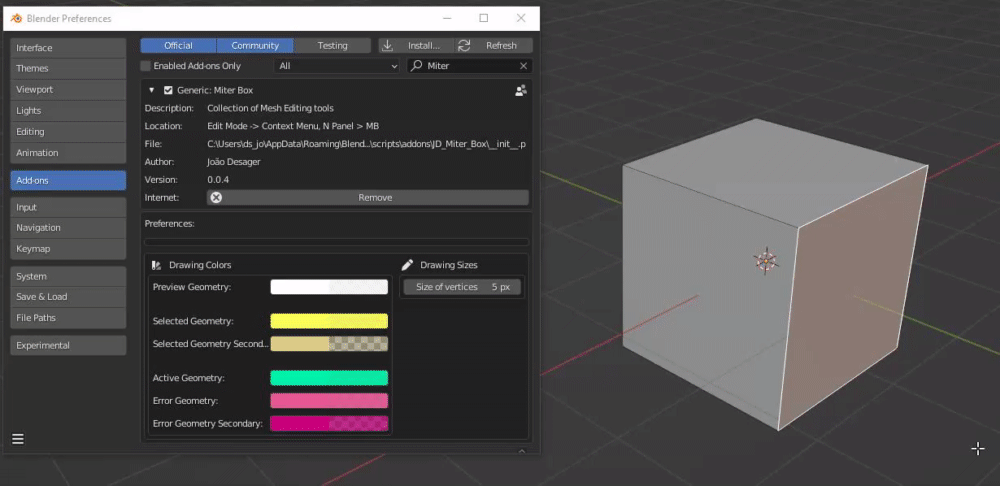This screenshot has height=486, width=1000.
Task: Toggle Testing add-ons filter
Action: coord(332,45)
